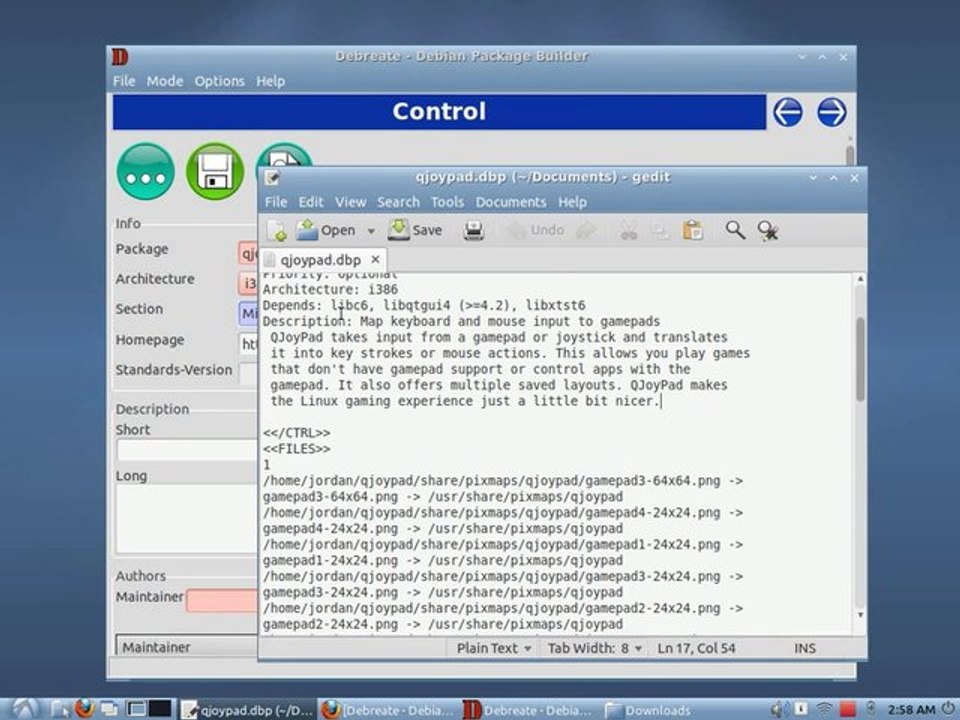This screenshot has width=960, height=720.
Task: Switch to Firefox Debreate taskbar entry
Action: tap(387, 710)
